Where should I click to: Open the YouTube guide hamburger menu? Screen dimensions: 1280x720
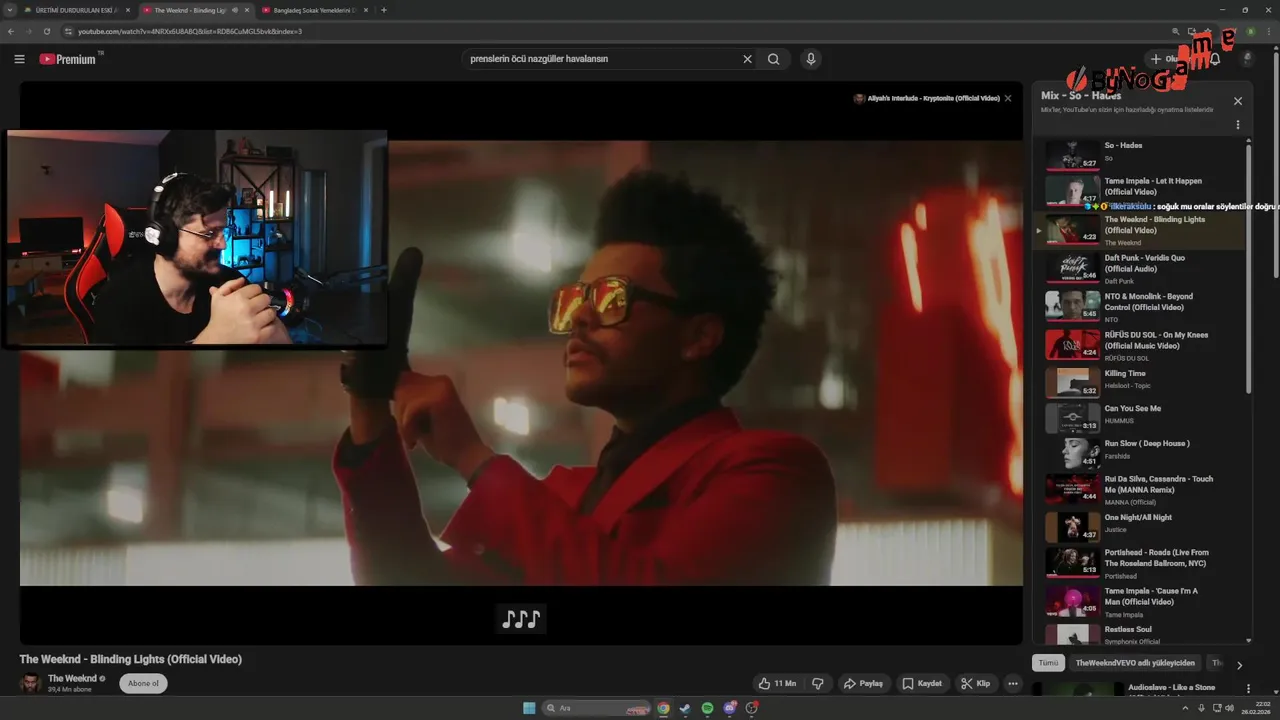[19, 59]
